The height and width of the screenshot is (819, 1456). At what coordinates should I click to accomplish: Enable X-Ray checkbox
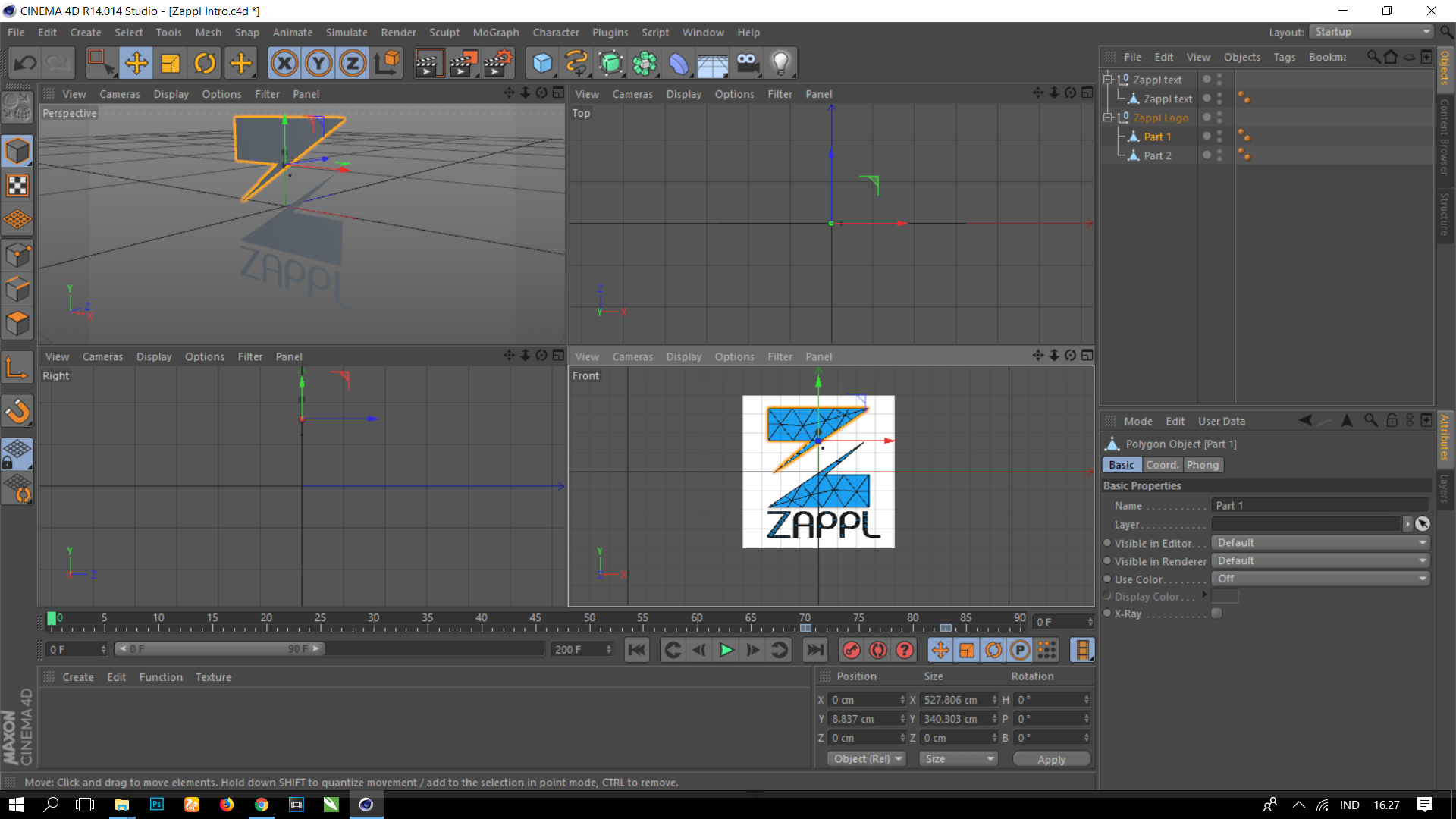point(1216,613)
